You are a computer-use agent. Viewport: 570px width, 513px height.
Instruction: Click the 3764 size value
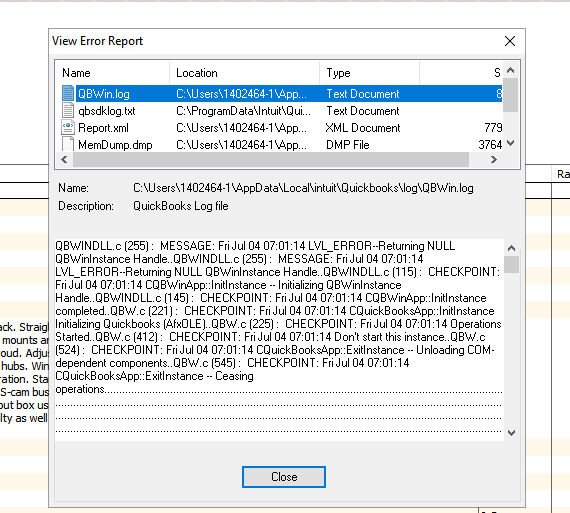coord(490,145)
